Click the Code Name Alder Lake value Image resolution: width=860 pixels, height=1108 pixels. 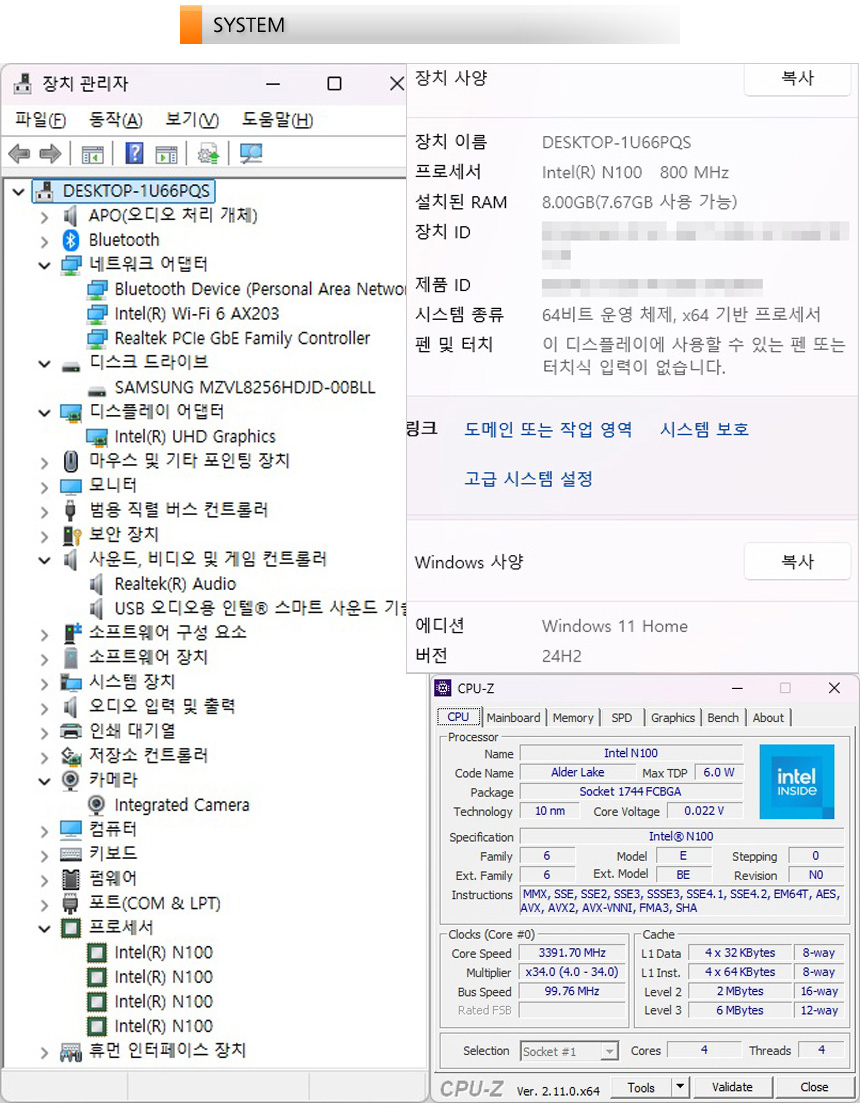[577, 772]
